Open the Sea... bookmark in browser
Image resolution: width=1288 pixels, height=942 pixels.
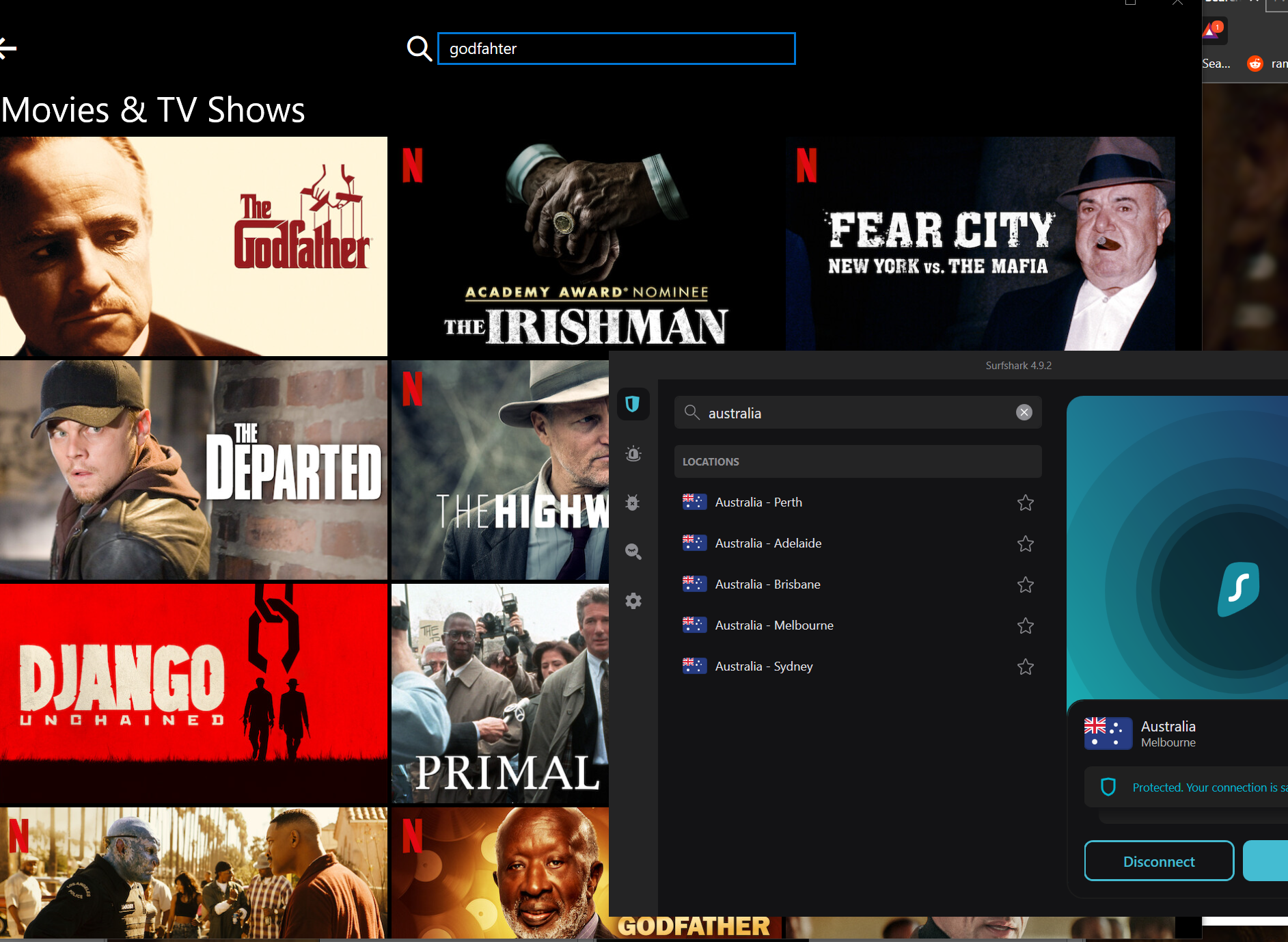1216,64
